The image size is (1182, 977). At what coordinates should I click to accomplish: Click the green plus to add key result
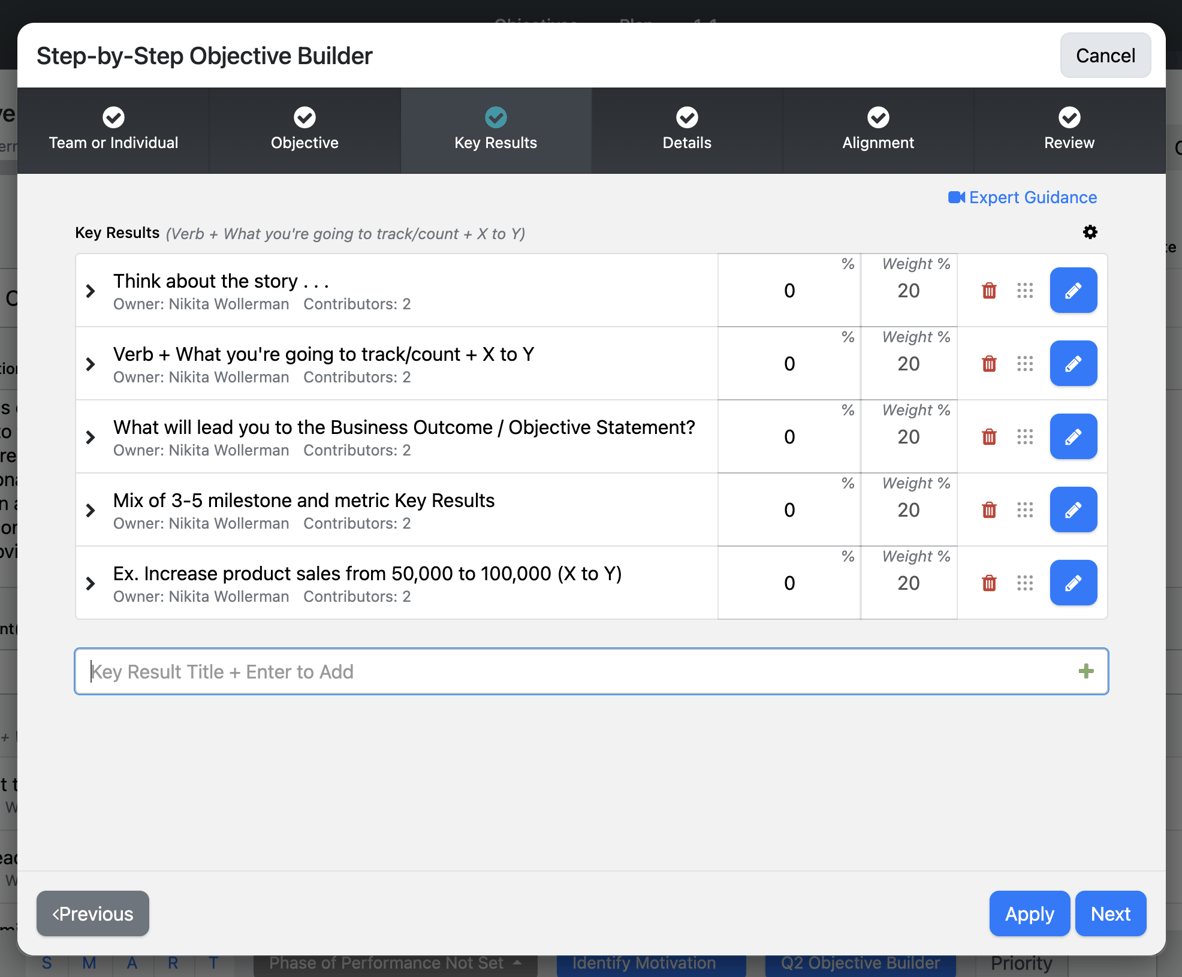(x=1086, y=671)
